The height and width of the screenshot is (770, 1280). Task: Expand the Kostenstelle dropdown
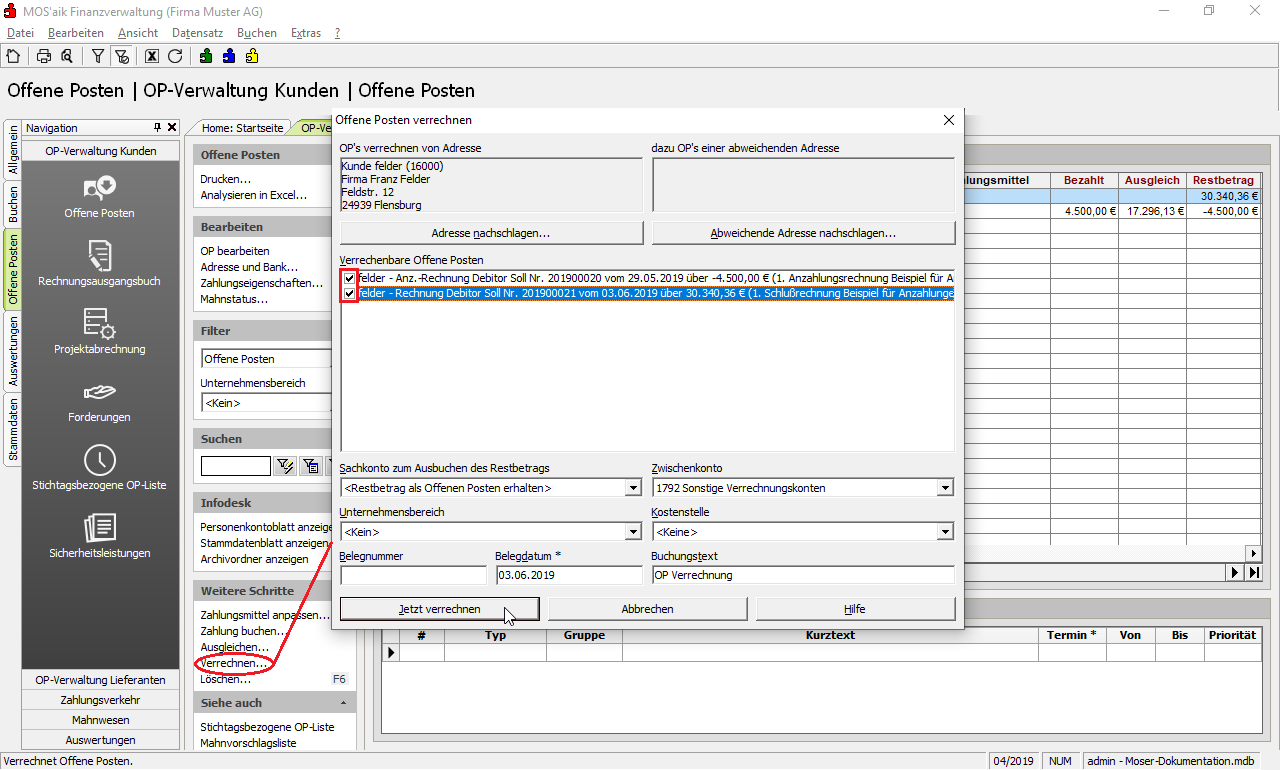click(945, 532)
